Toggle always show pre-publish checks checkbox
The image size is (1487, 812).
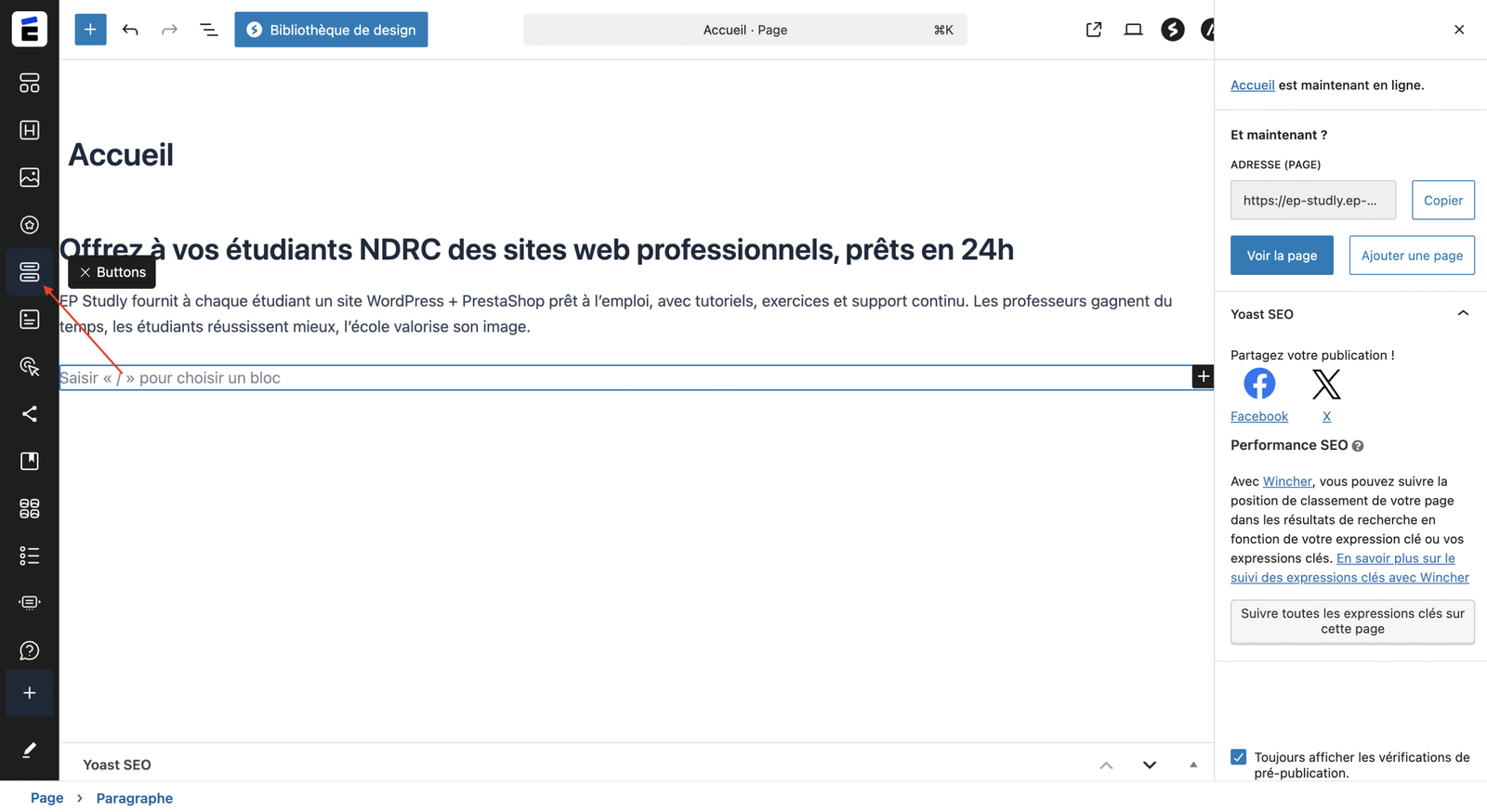(1239, 757)
